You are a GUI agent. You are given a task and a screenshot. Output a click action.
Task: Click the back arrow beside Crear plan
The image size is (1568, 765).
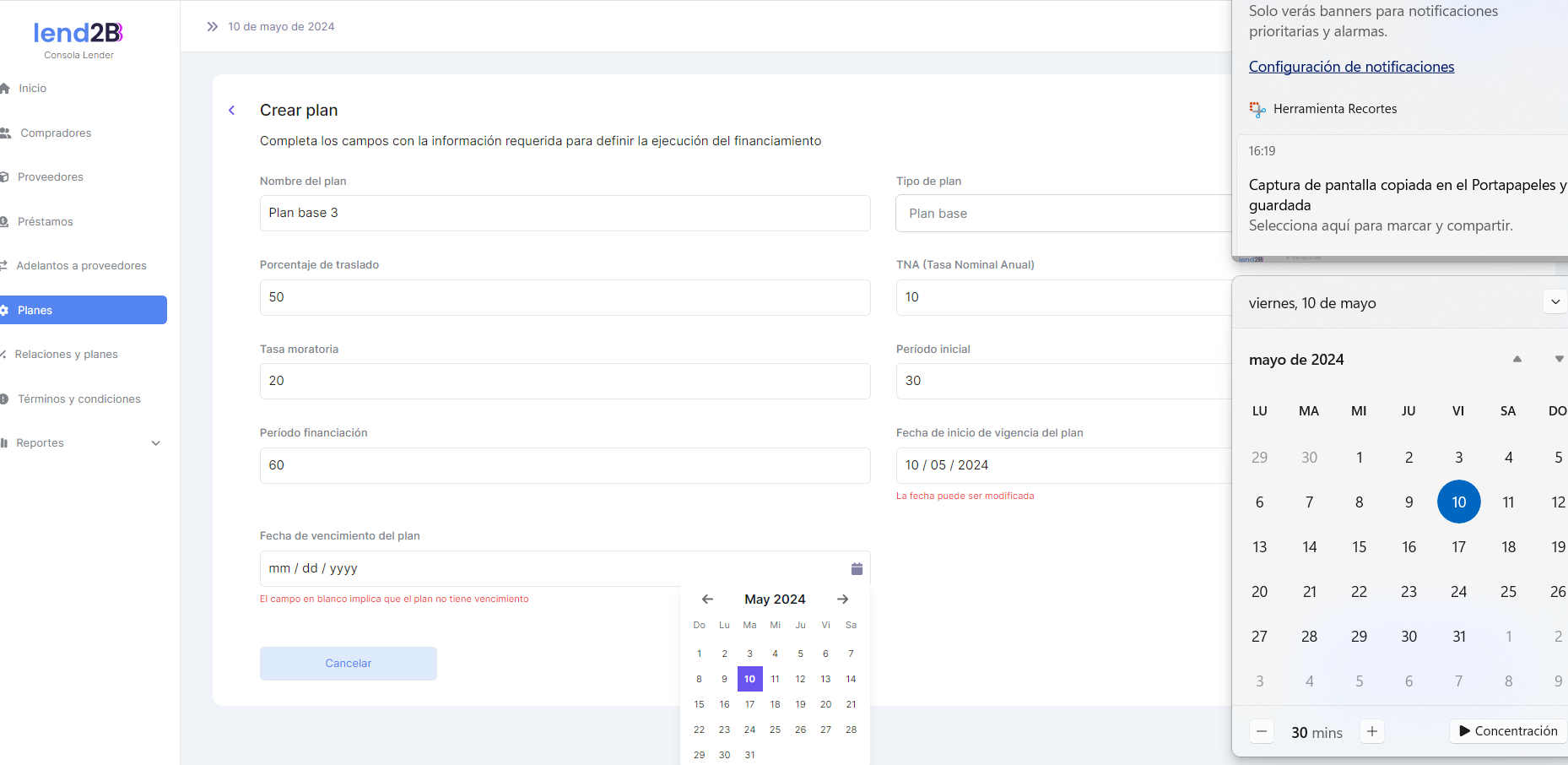point(232,111)
